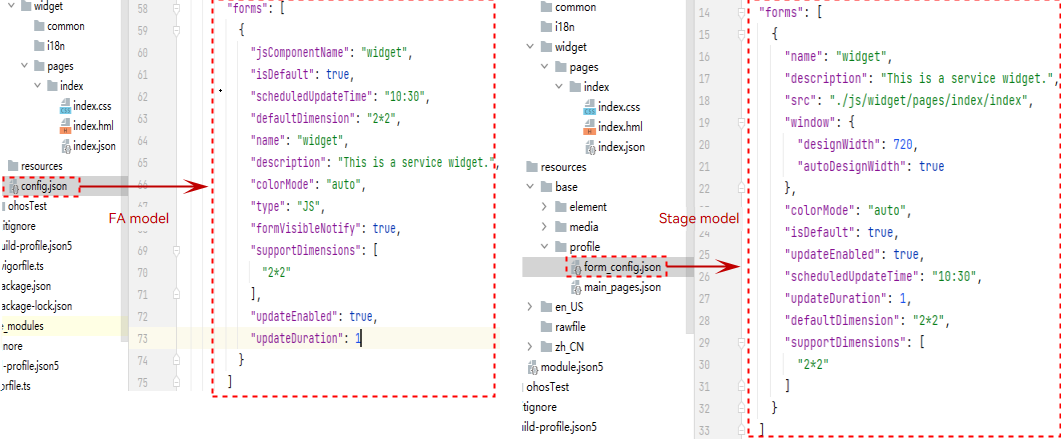Collapse the index folder in FA model tree

39,86
